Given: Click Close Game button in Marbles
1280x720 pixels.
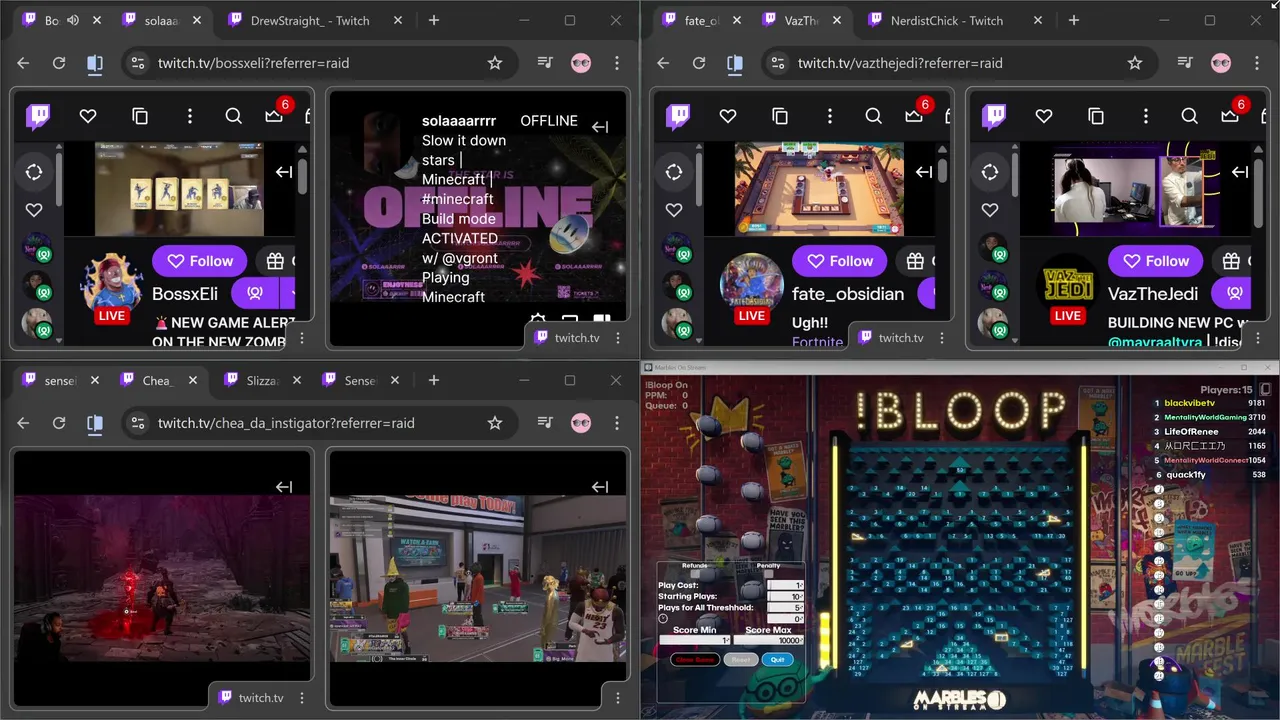Looking at the screenshot, I should tap(695, 659).
